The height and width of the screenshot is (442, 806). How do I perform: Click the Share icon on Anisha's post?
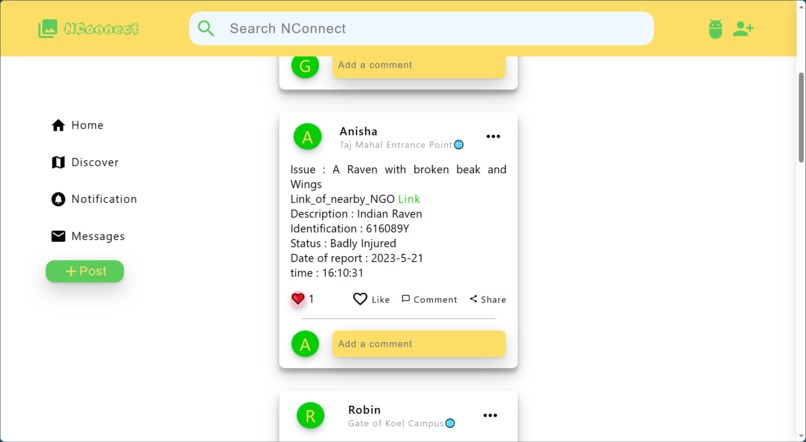(x=473, y=299)
